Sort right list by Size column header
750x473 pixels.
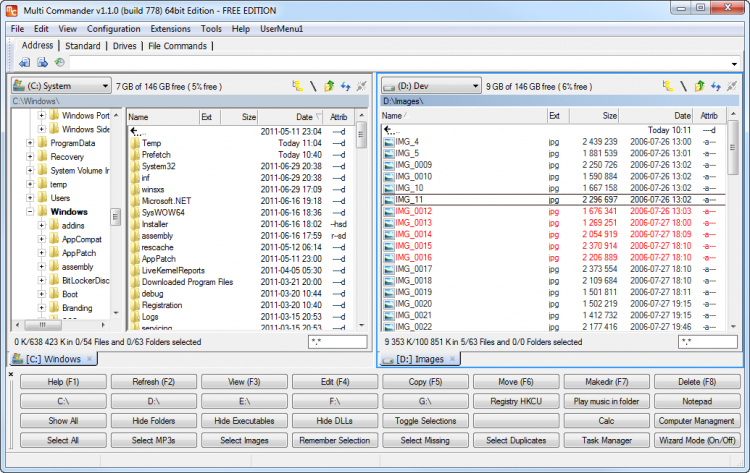point(594,116)
